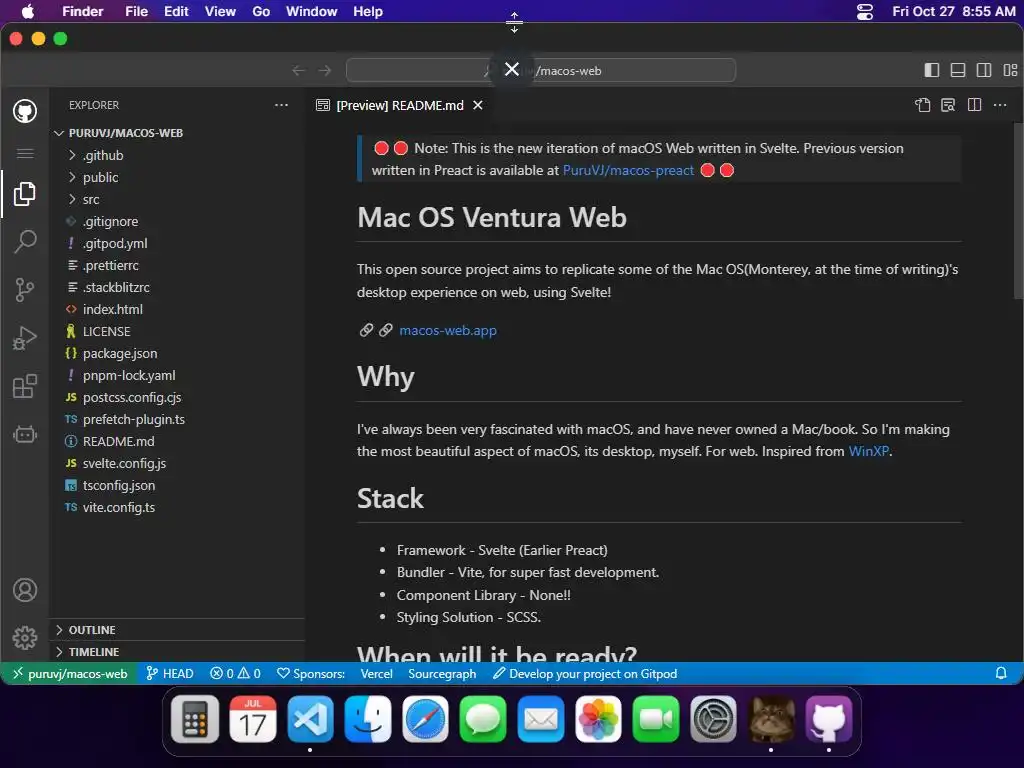Screen dimensions: 1024x768
Task: Toggle the Secondary Side Bar layout icon
Action: coord(984,71)
